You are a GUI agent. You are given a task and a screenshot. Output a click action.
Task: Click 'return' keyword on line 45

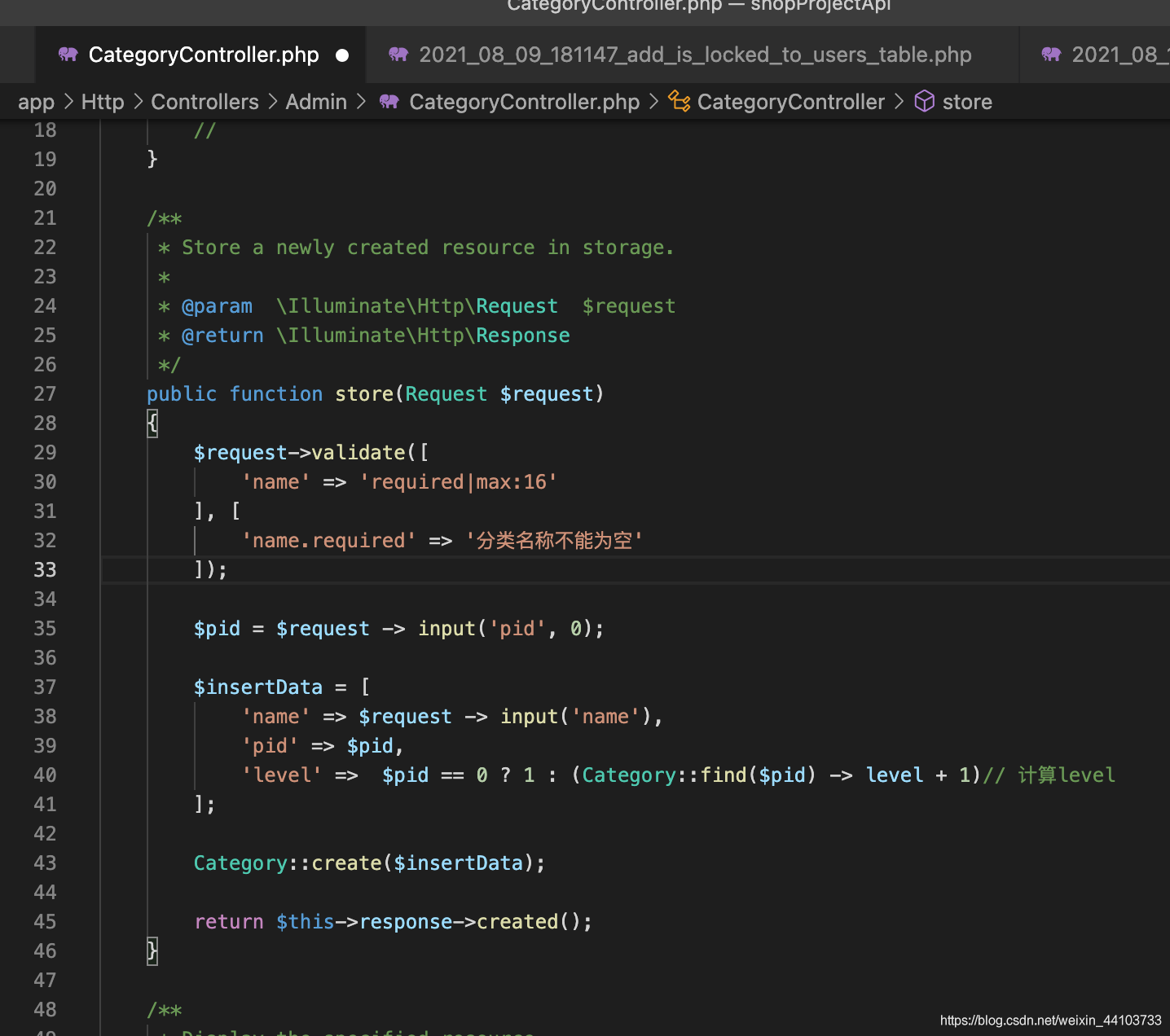pyautogui.click(x=229, y=922)
